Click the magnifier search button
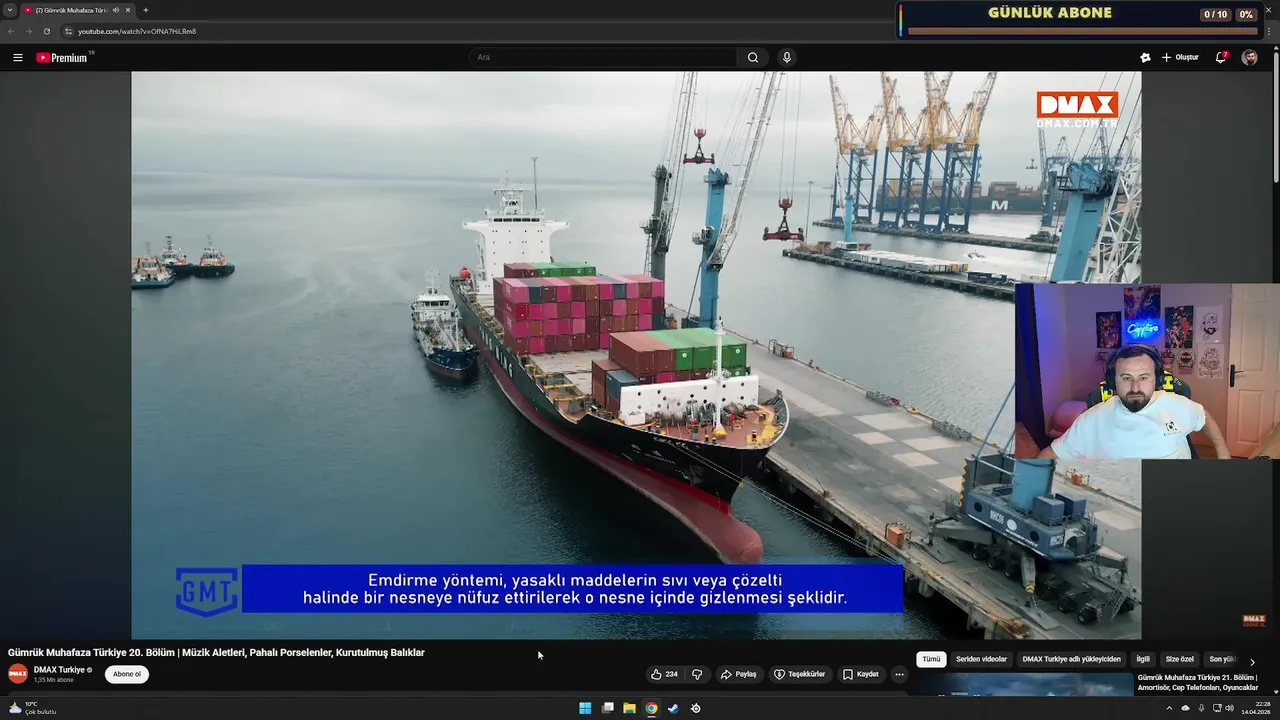The image size is (1280, 720). (x=753, y=57)
